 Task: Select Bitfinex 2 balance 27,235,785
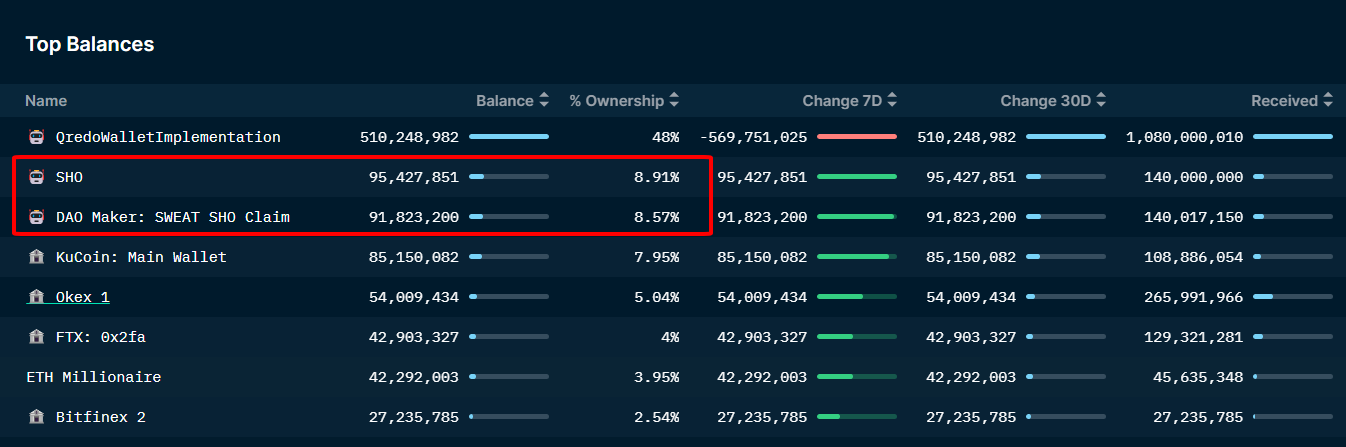[414, 417]
